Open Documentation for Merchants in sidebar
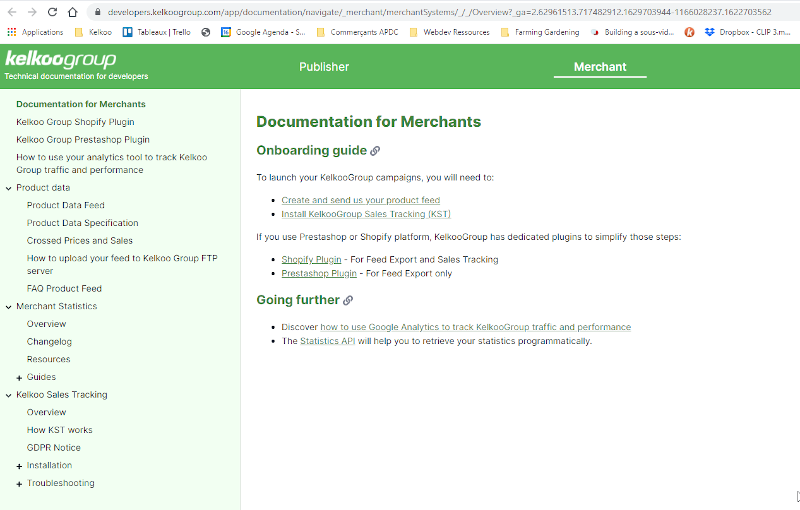 (x=81, y=104)
